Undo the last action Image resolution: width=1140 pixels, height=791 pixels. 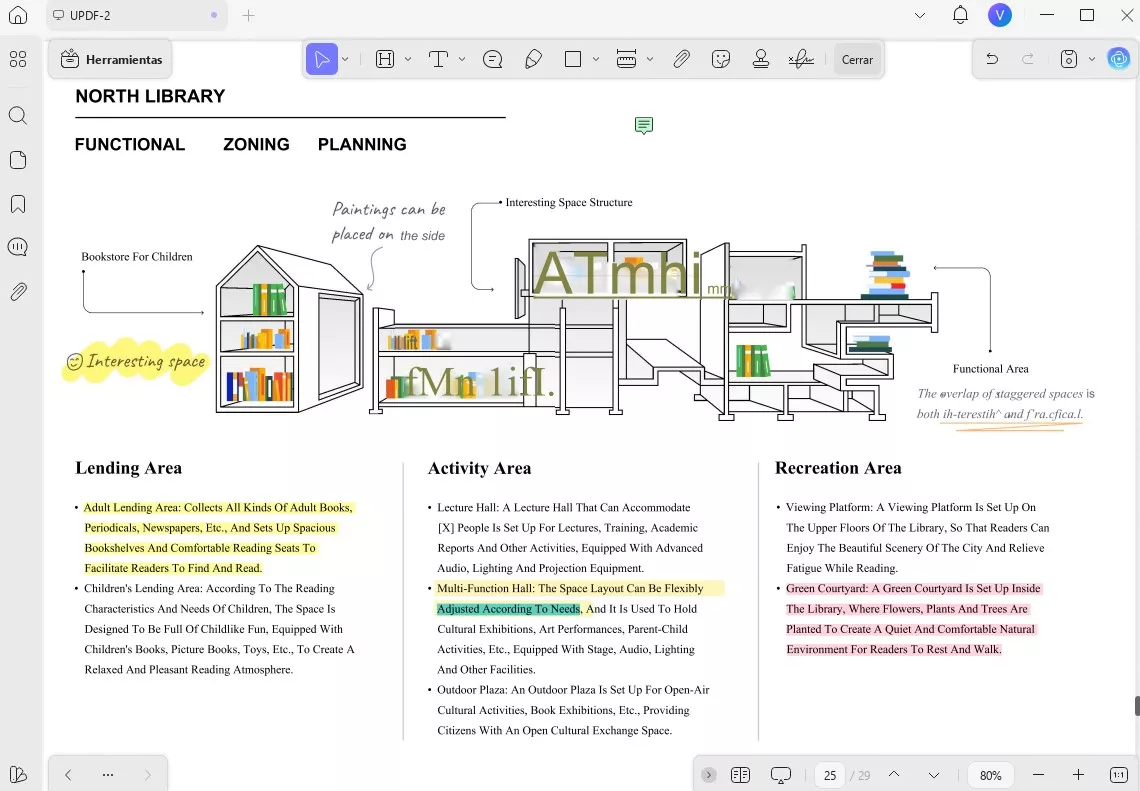tap(992, 59)
